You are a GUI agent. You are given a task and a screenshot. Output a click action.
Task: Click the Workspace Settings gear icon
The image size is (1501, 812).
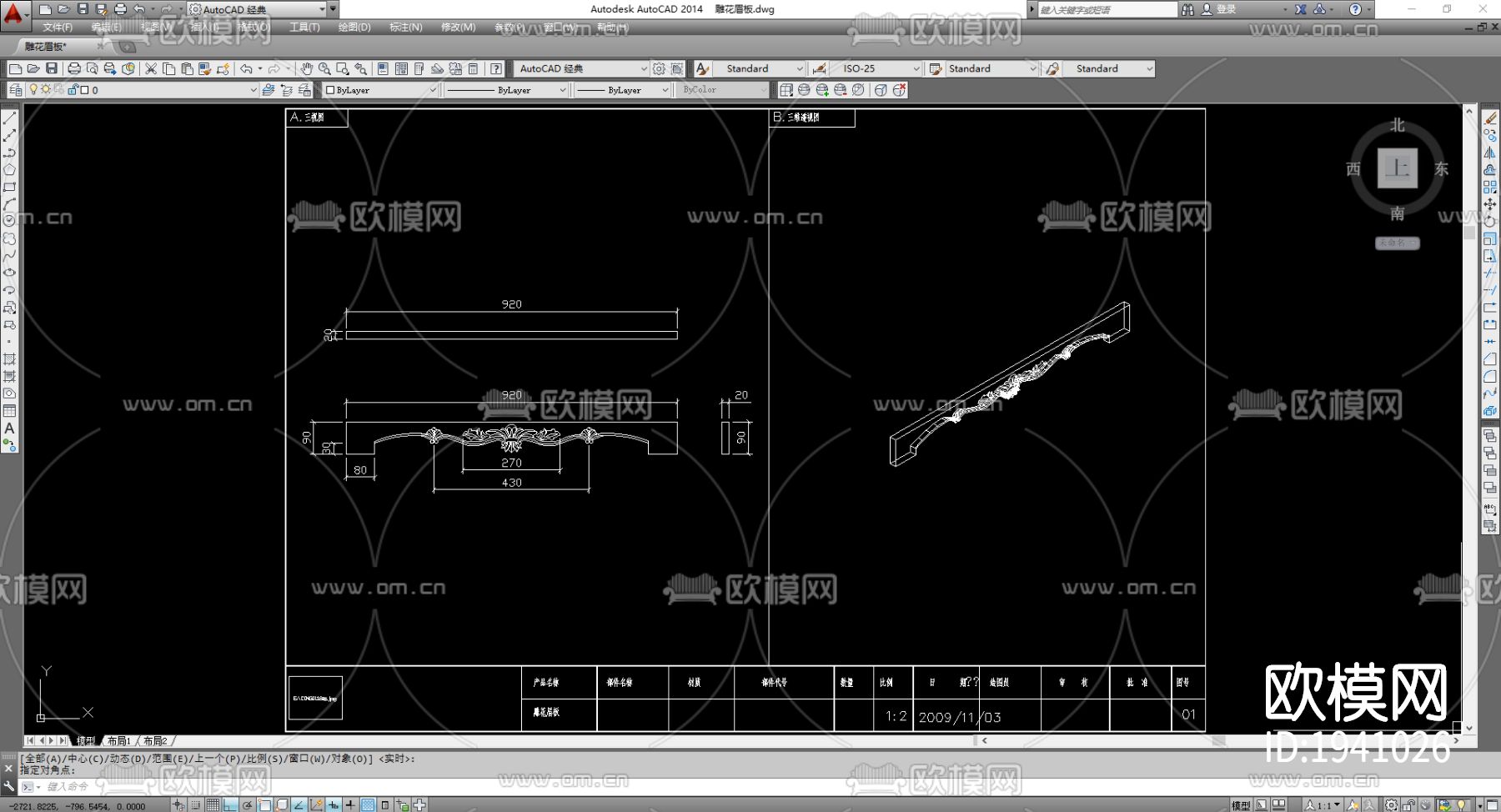(660, 68)
